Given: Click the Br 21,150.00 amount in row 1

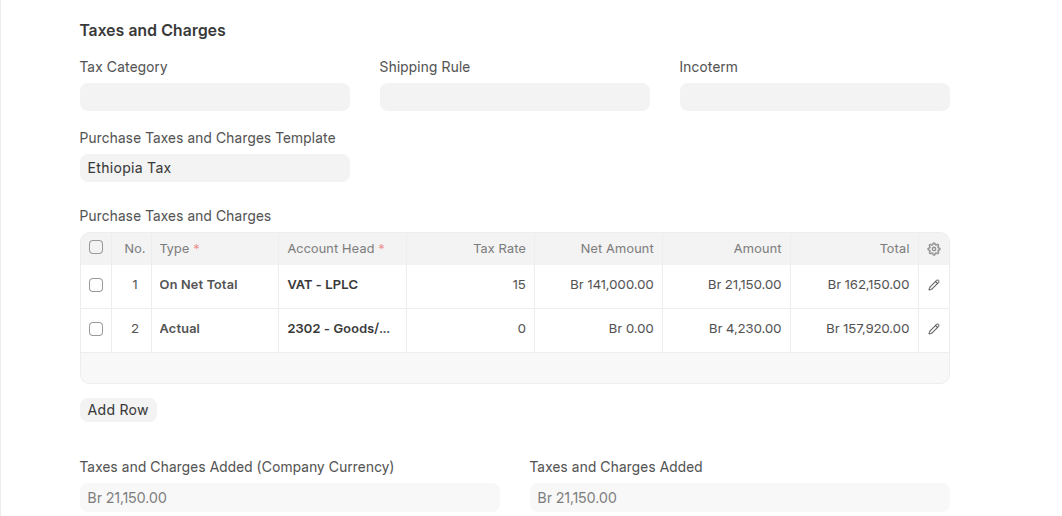Looking at the screenshot, I should (x=726, y=285).
